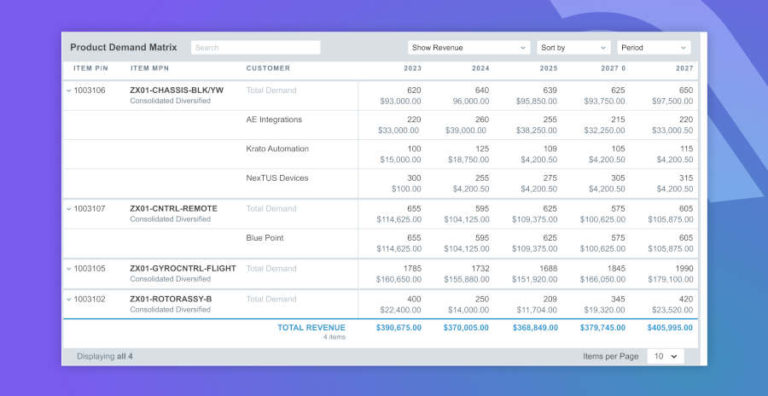Collapse row 1003106 chevron
The width and height of the screenshot is (768, 396).
(69, 91)
